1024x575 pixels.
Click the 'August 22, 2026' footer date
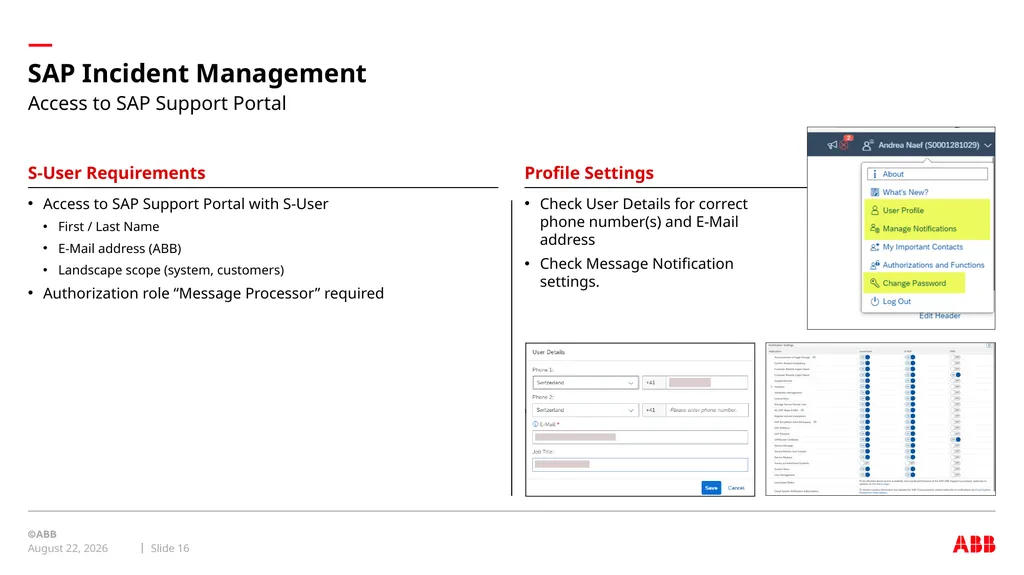[x=67, y=548]
